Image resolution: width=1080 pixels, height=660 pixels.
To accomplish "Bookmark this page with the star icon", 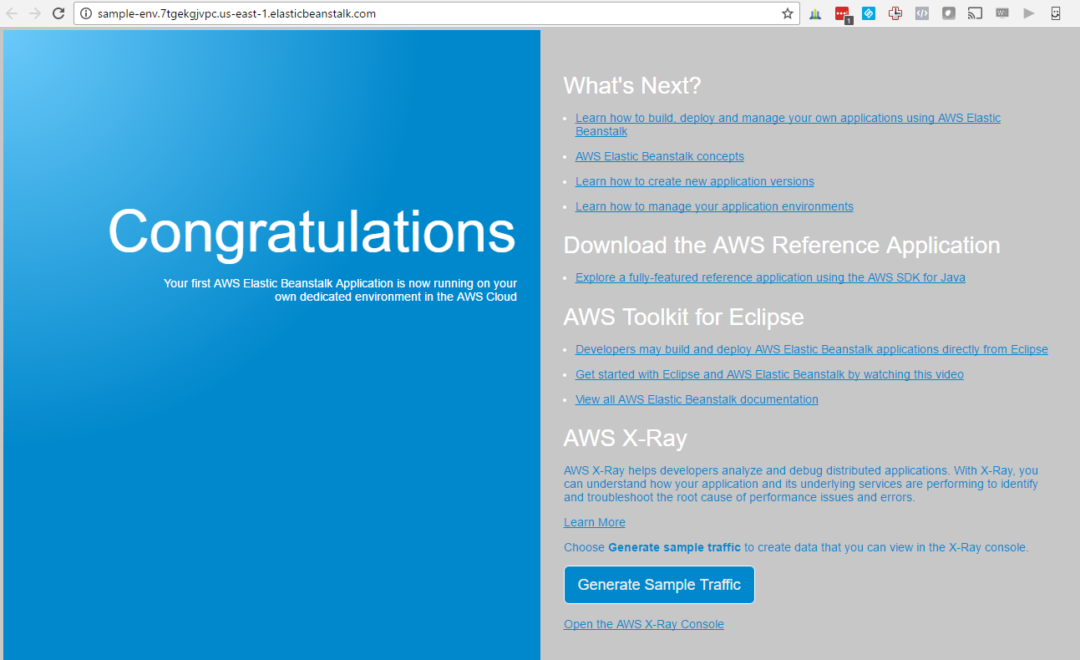I will tap(787, 14).
